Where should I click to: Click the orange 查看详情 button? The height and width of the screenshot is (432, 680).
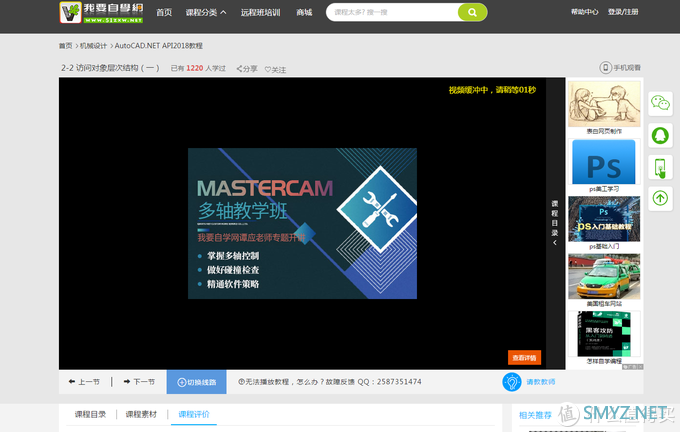[x=524, y=358]
